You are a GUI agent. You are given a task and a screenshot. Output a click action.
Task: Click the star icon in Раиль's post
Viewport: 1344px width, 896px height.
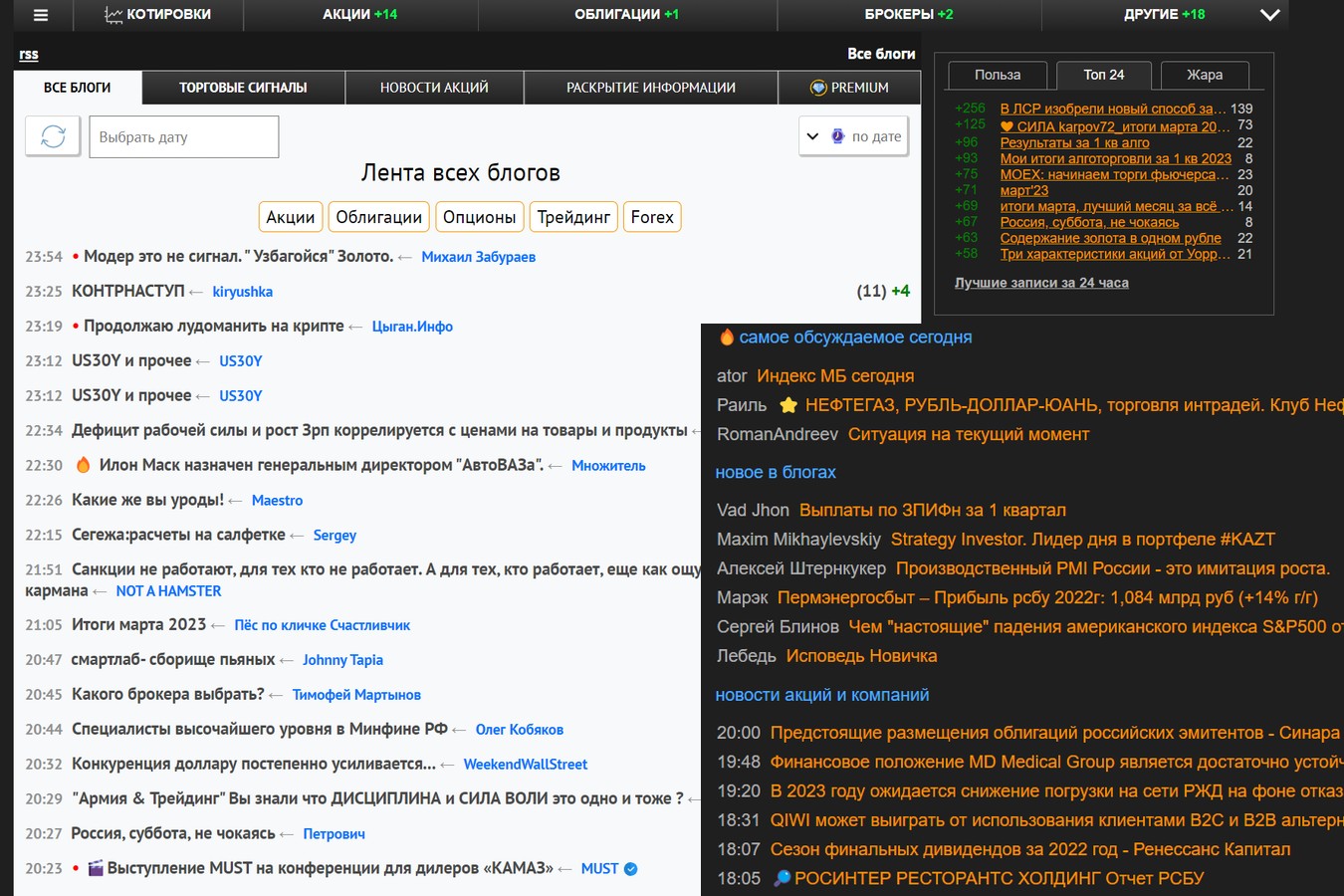pos(788,405)
